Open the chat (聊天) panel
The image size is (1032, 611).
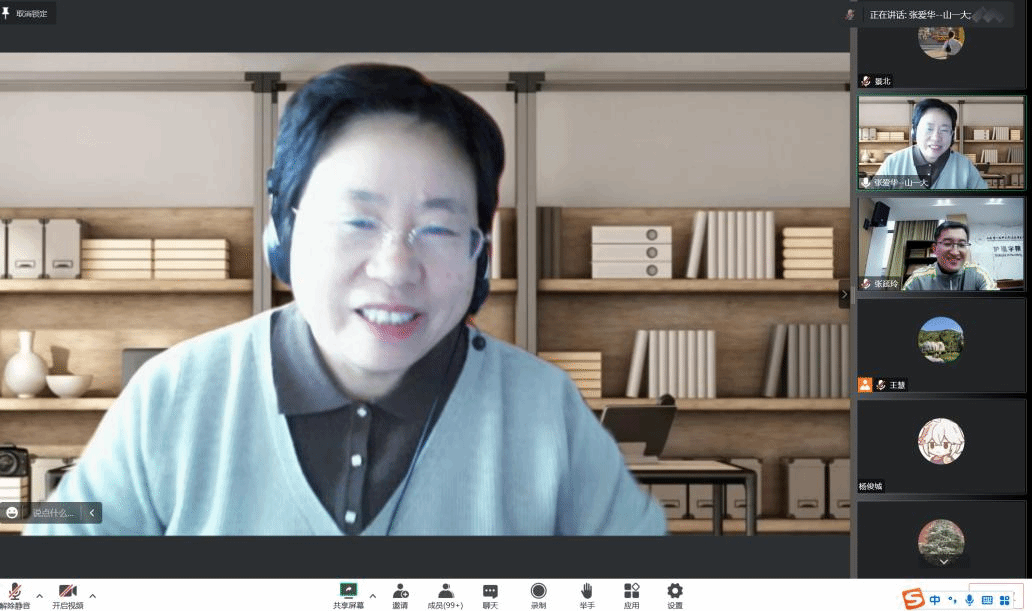(490, 591)
